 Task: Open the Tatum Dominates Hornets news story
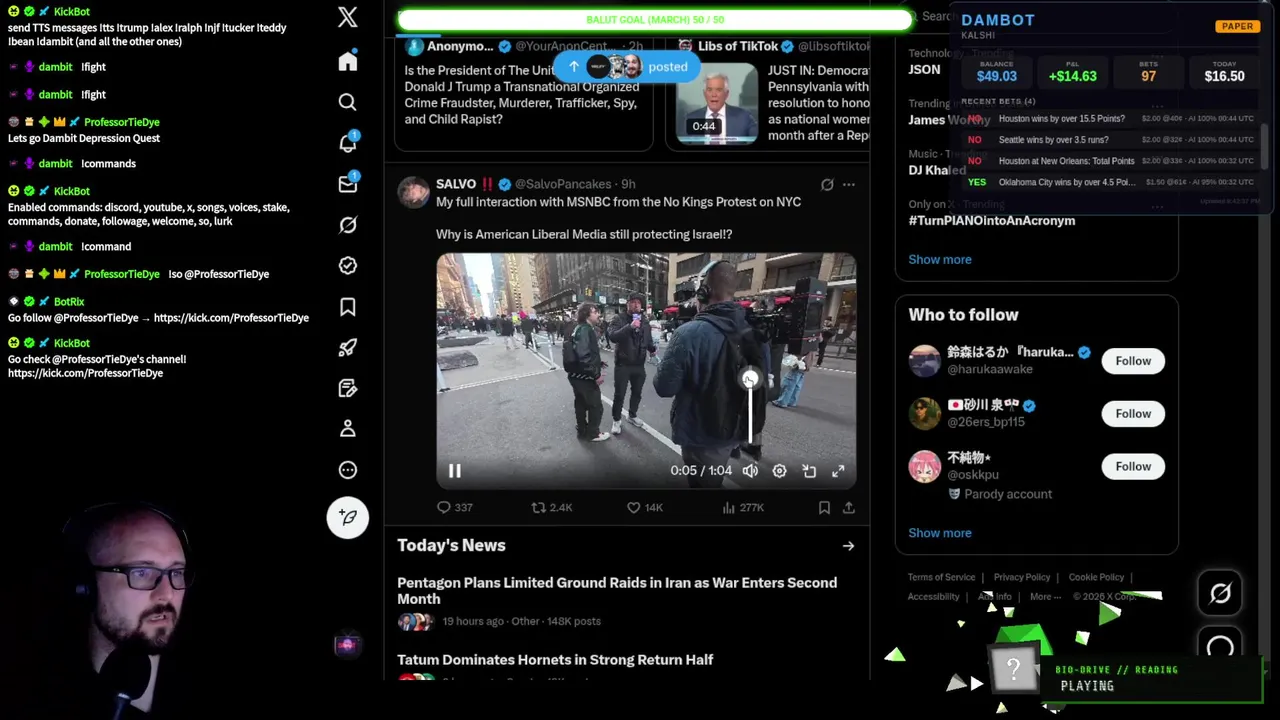pyautogui.click(x=555, y=660)
